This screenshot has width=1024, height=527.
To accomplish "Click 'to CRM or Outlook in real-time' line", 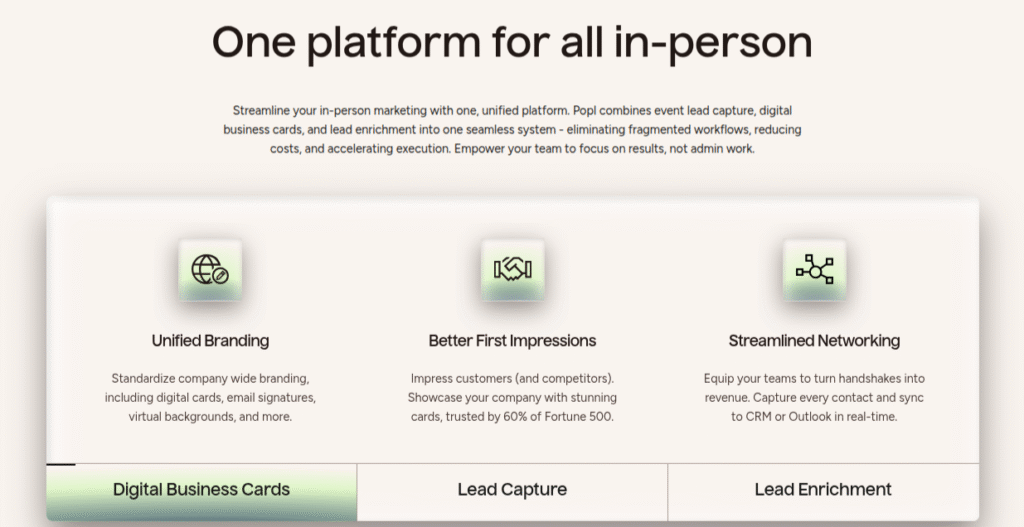I will (814, 416).
